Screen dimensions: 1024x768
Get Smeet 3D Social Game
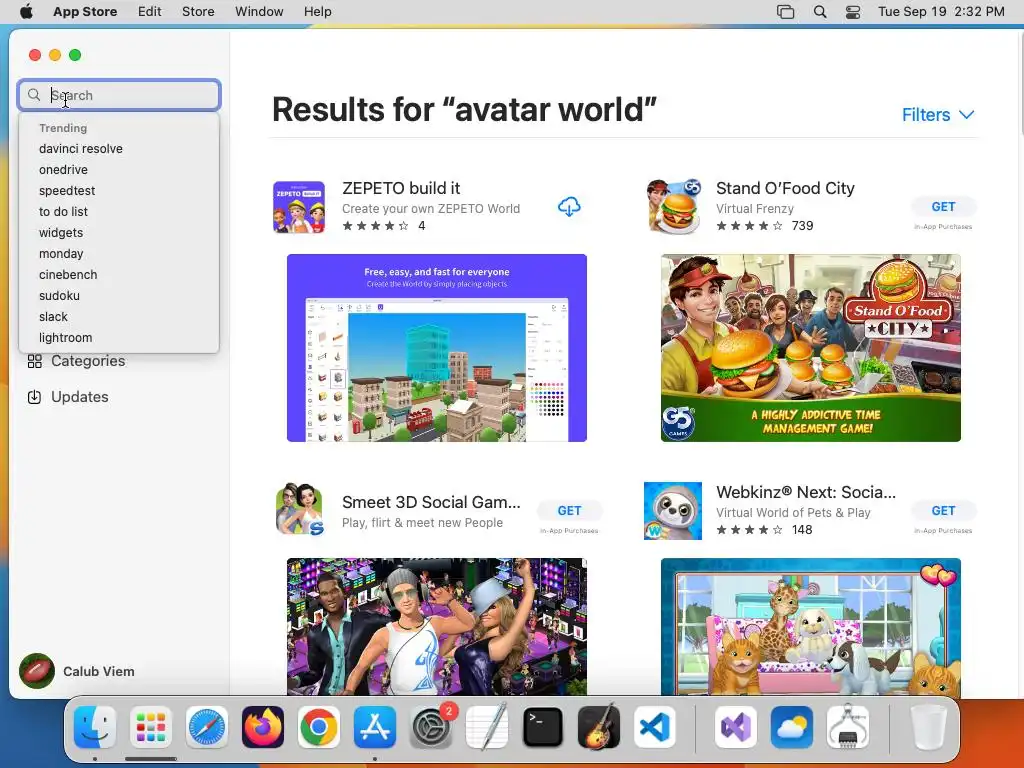point(569,511)
